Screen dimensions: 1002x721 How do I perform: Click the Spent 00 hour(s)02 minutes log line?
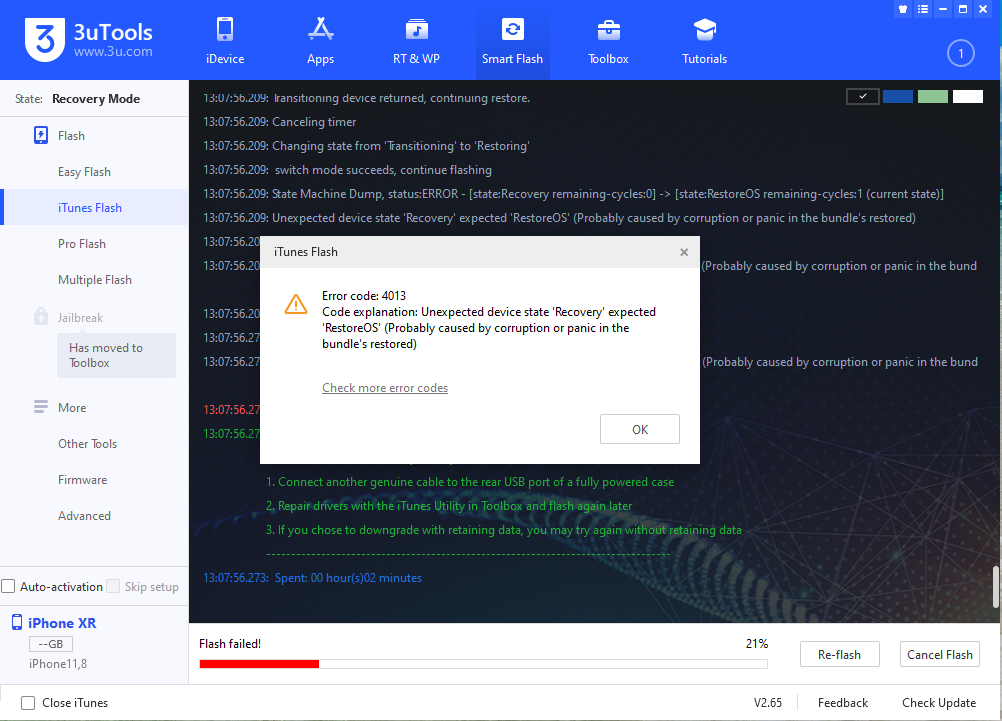point(312,578)
